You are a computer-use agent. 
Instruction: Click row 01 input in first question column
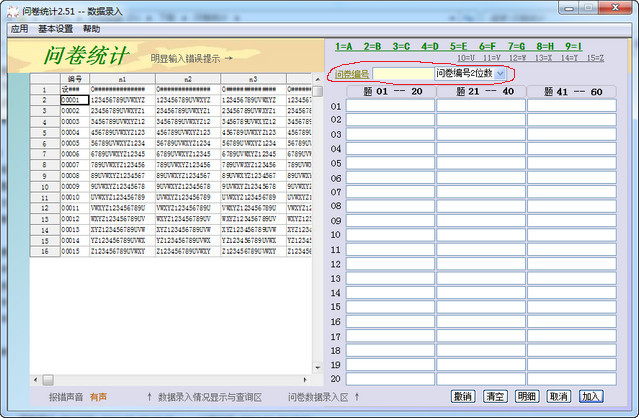(x=390, y=105)
